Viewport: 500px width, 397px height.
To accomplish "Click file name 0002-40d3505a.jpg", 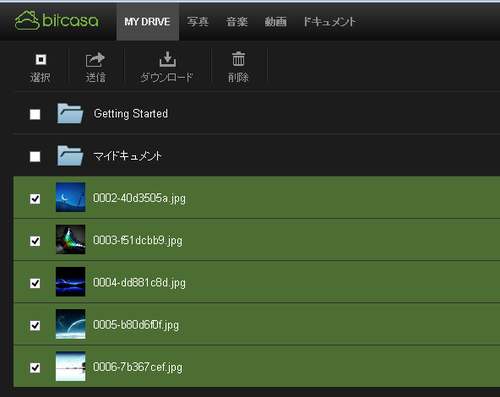I will pos(139,198).
